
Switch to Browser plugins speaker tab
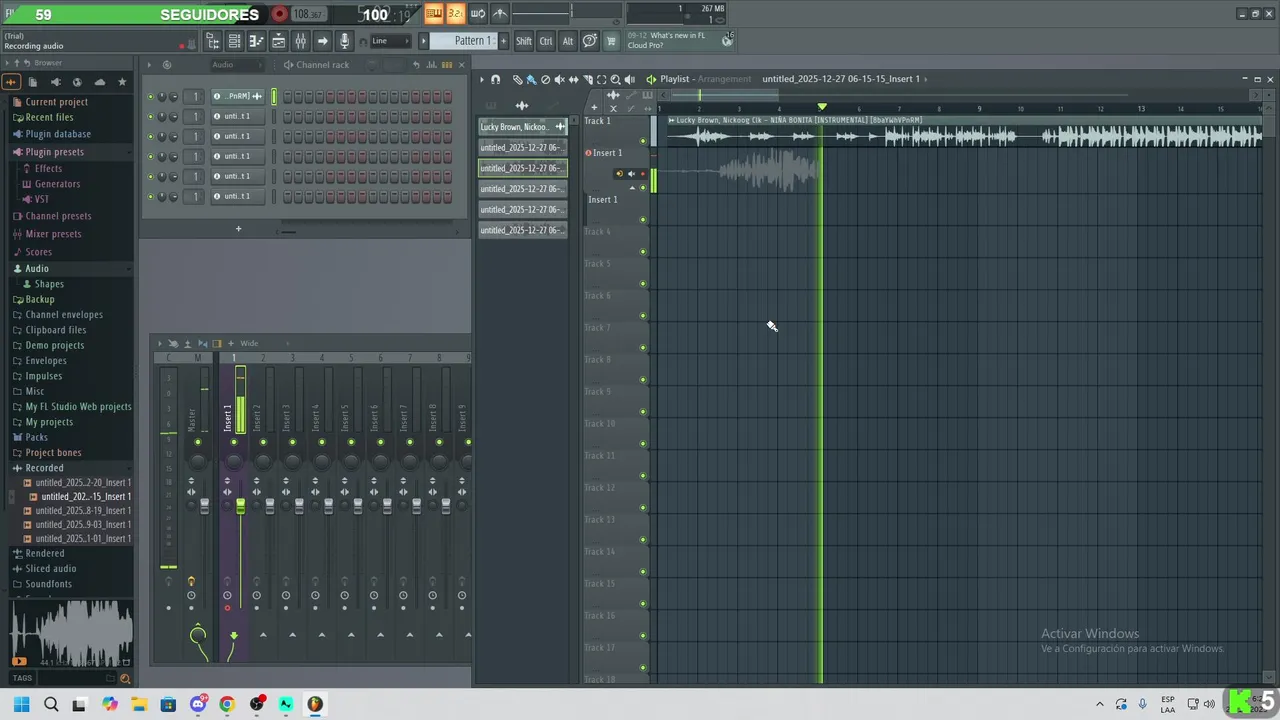[55, 82]
